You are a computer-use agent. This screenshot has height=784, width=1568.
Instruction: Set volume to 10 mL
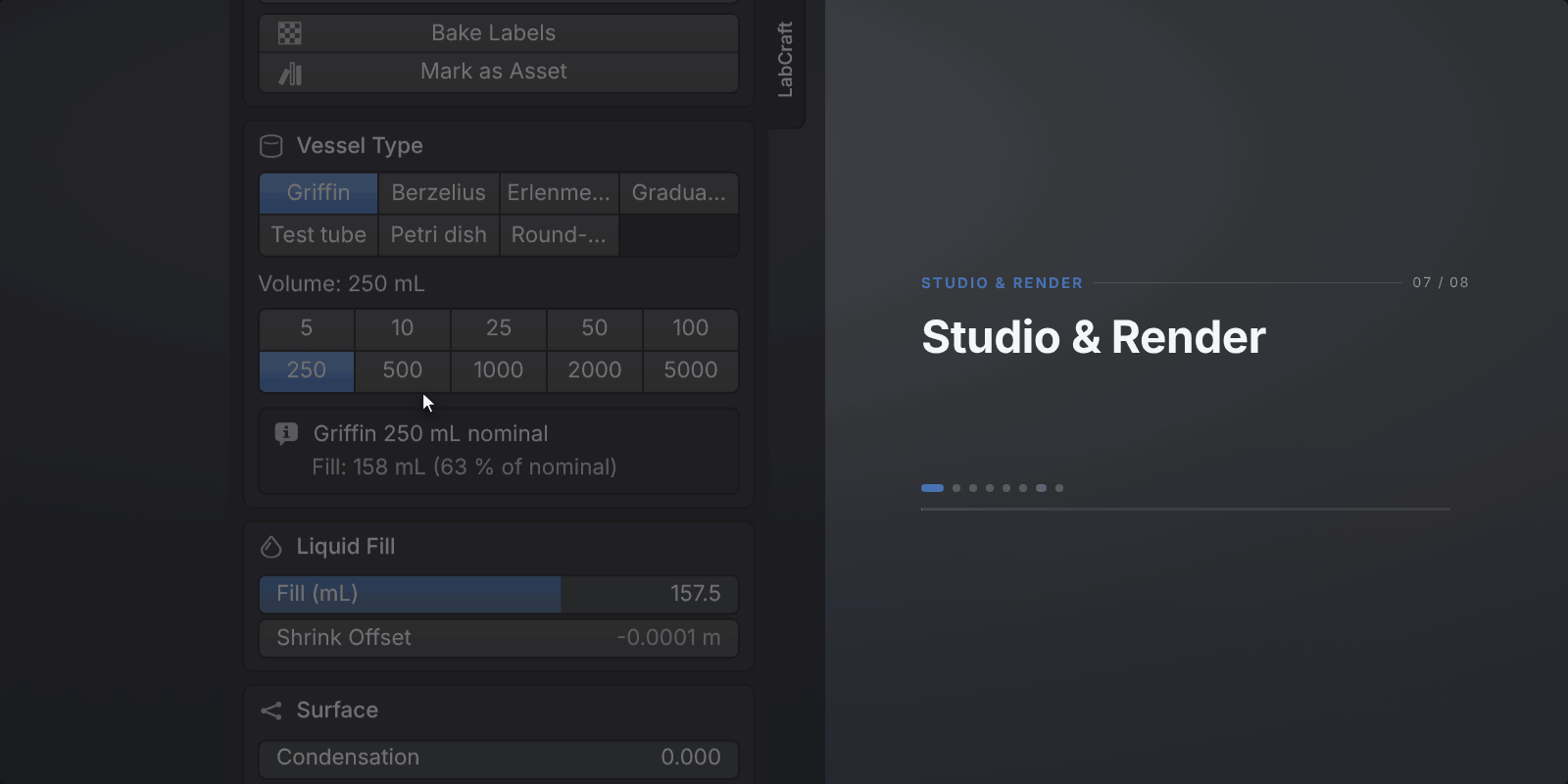point(403,328)
